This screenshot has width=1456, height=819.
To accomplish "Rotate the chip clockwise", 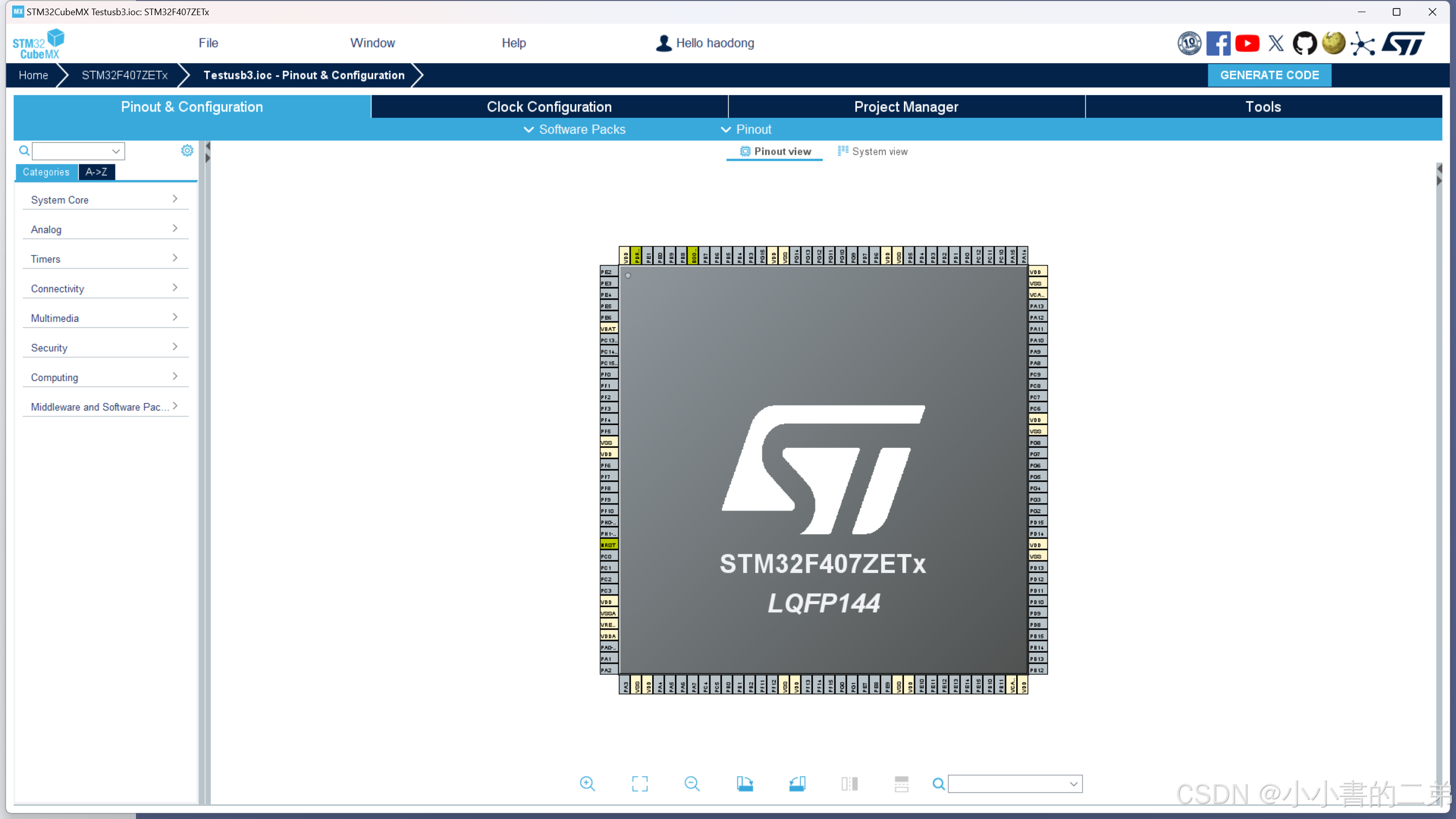I will 744,784.
